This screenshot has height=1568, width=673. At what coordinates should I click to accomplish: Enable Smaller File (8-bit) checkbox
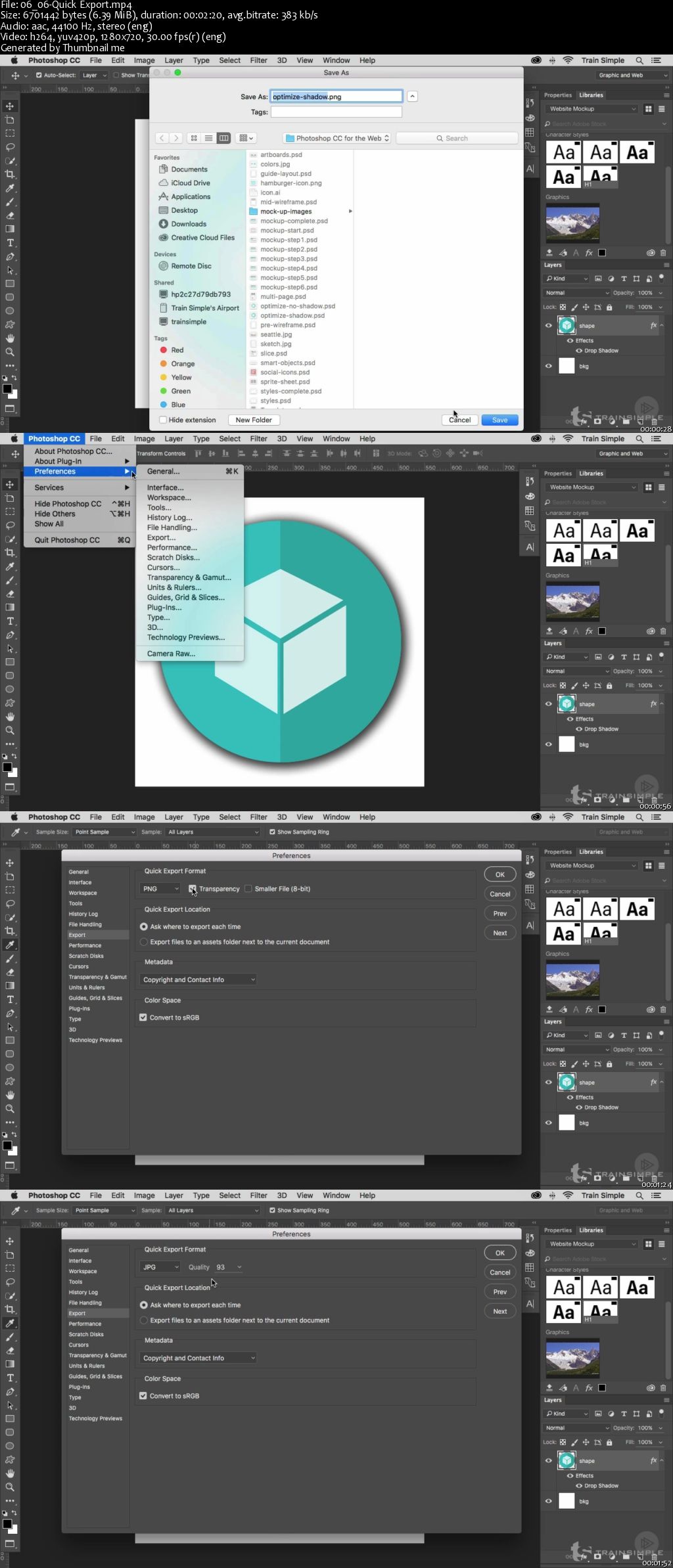[248, 889]
